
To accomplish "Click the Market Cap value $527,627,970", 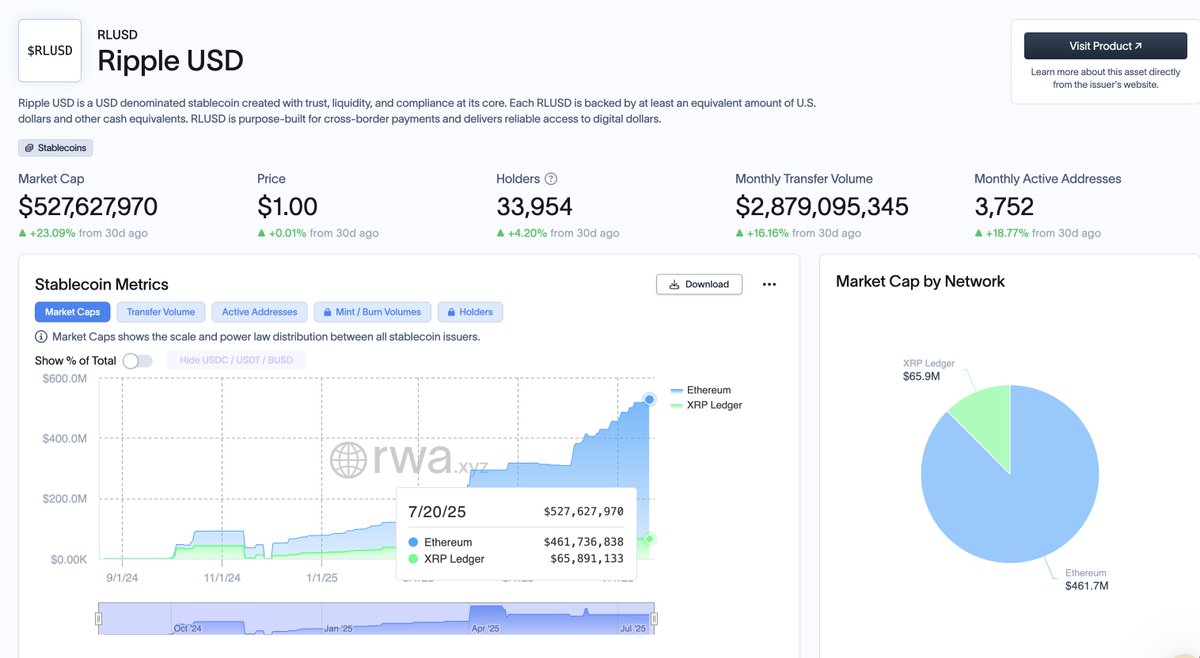I will (x=88, y=207).
